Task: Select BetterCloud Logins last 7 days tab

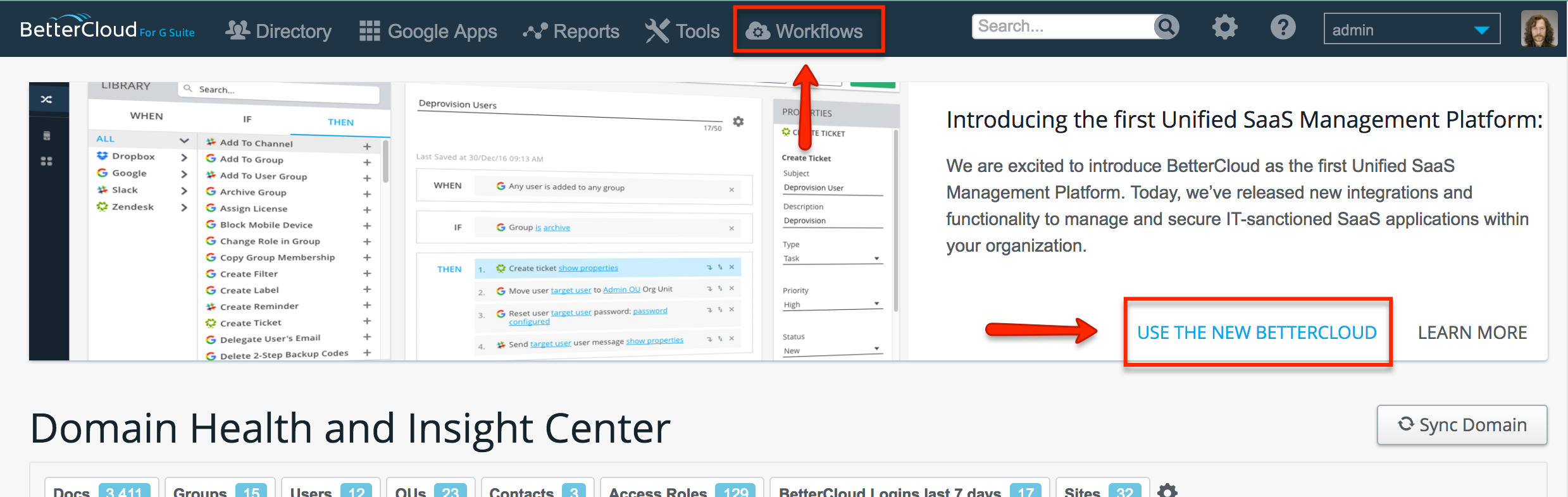Action: 909,489
